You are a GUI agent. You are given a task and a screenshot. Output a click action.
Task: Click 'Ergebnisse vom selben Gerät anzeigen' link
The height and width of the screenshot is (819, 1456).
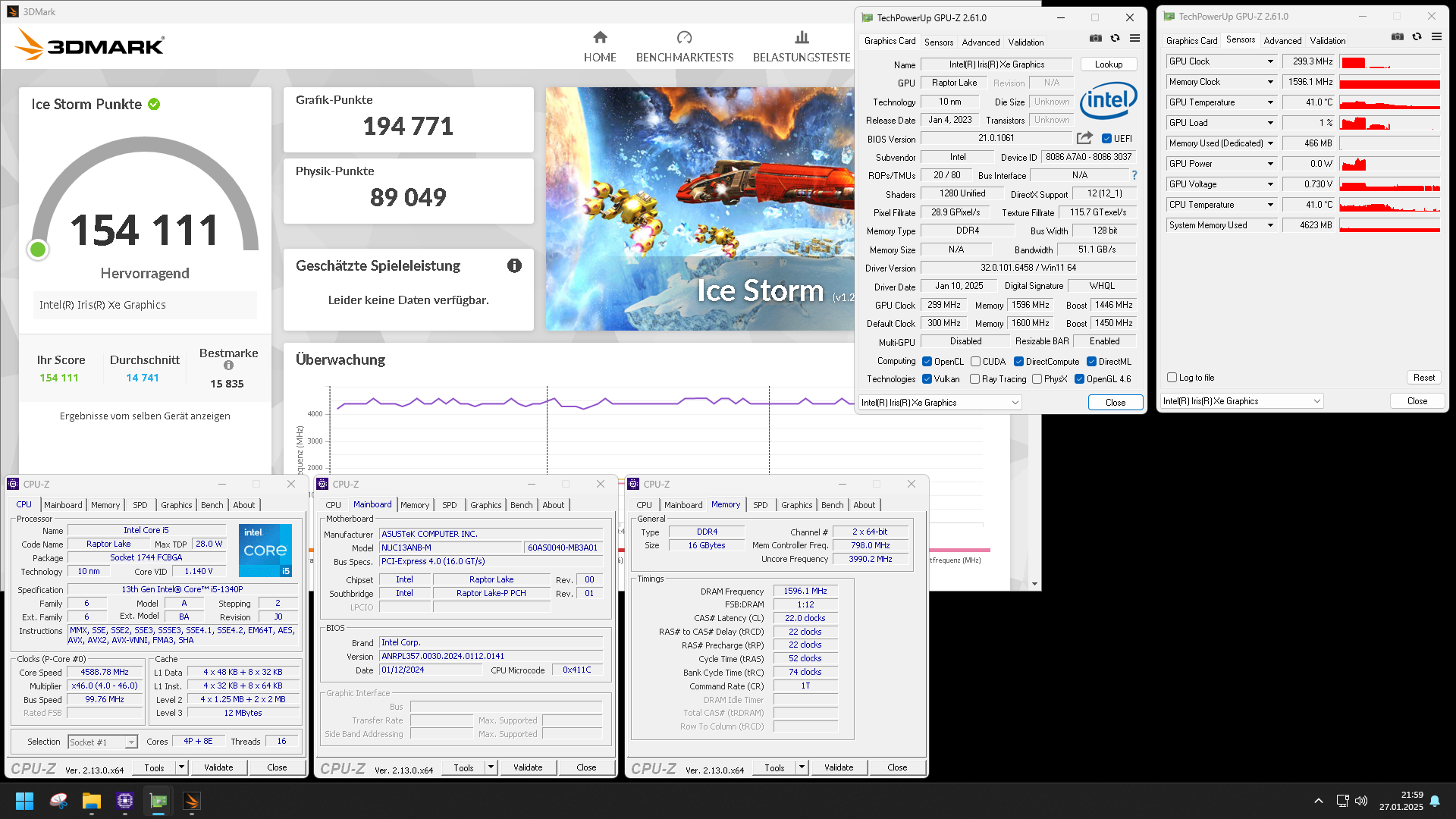click(145, 416)
